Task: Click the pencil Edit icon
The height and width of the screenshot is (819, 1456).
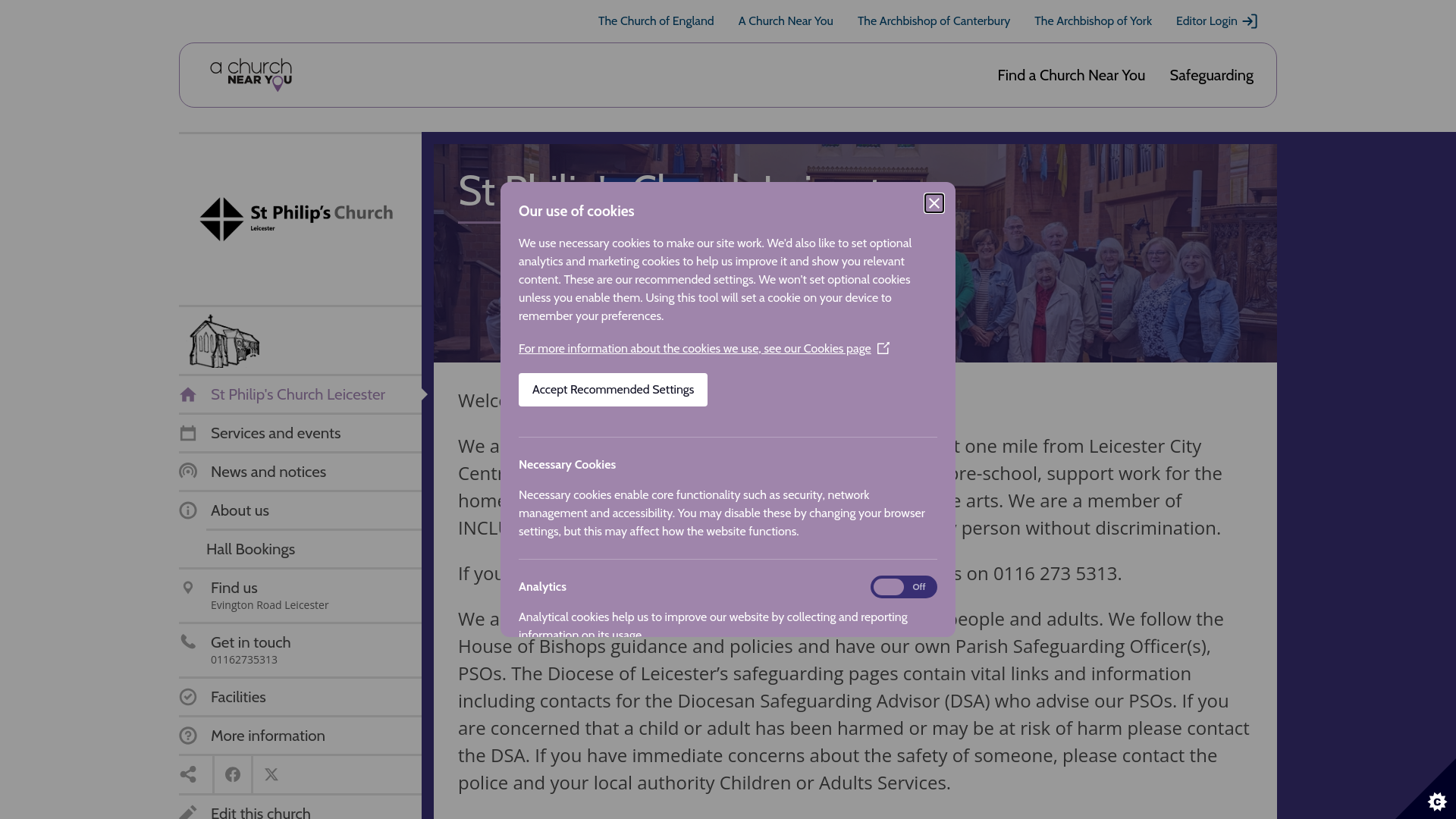Action: 188,812
